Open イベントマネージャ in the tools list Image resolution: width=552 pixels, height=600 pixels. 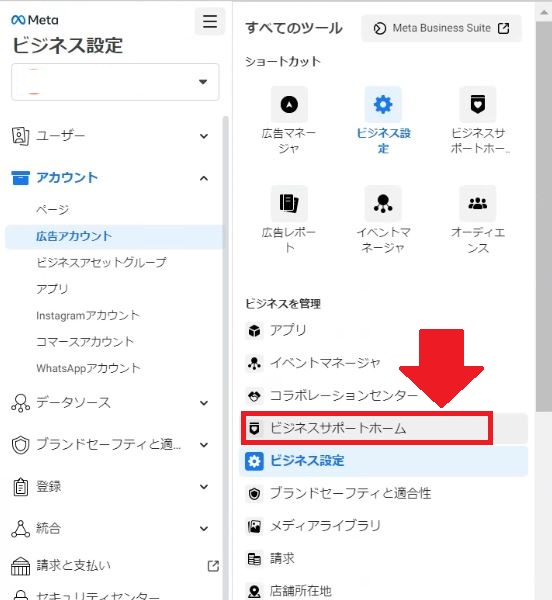click(325, 363)
